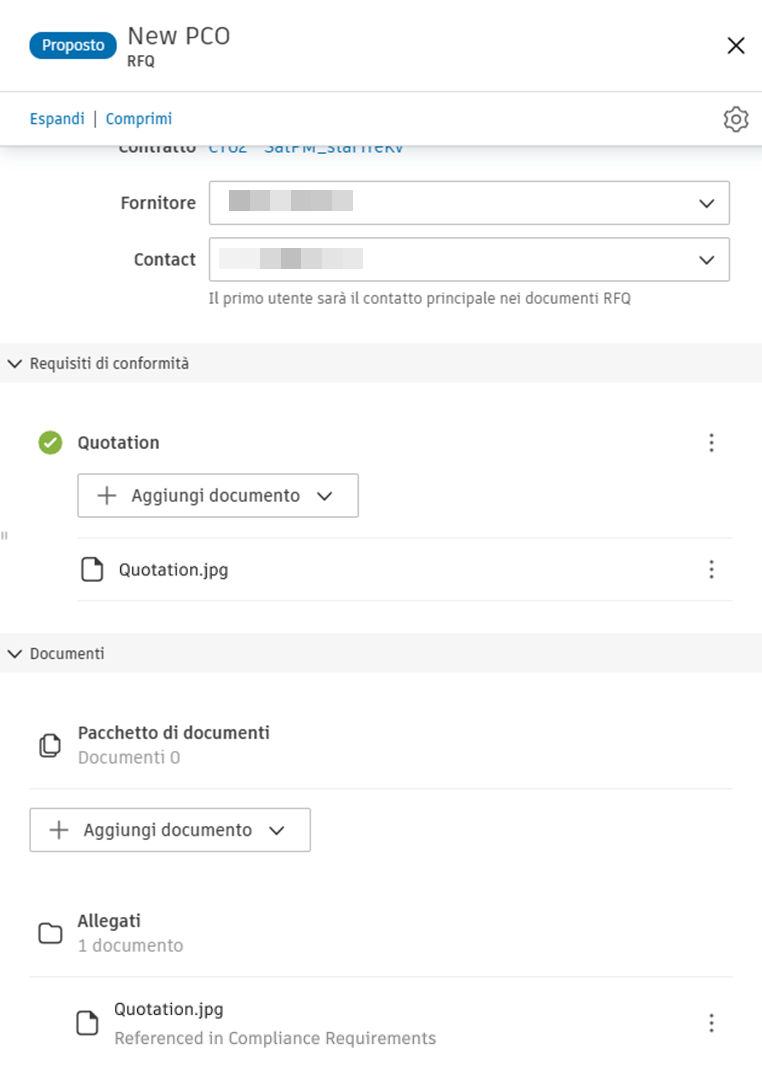Open the kebab menu next to Quotation requirement
The width and height of the screenshot is (762, 1066).
pyautogui.click(x=711, y=443)
